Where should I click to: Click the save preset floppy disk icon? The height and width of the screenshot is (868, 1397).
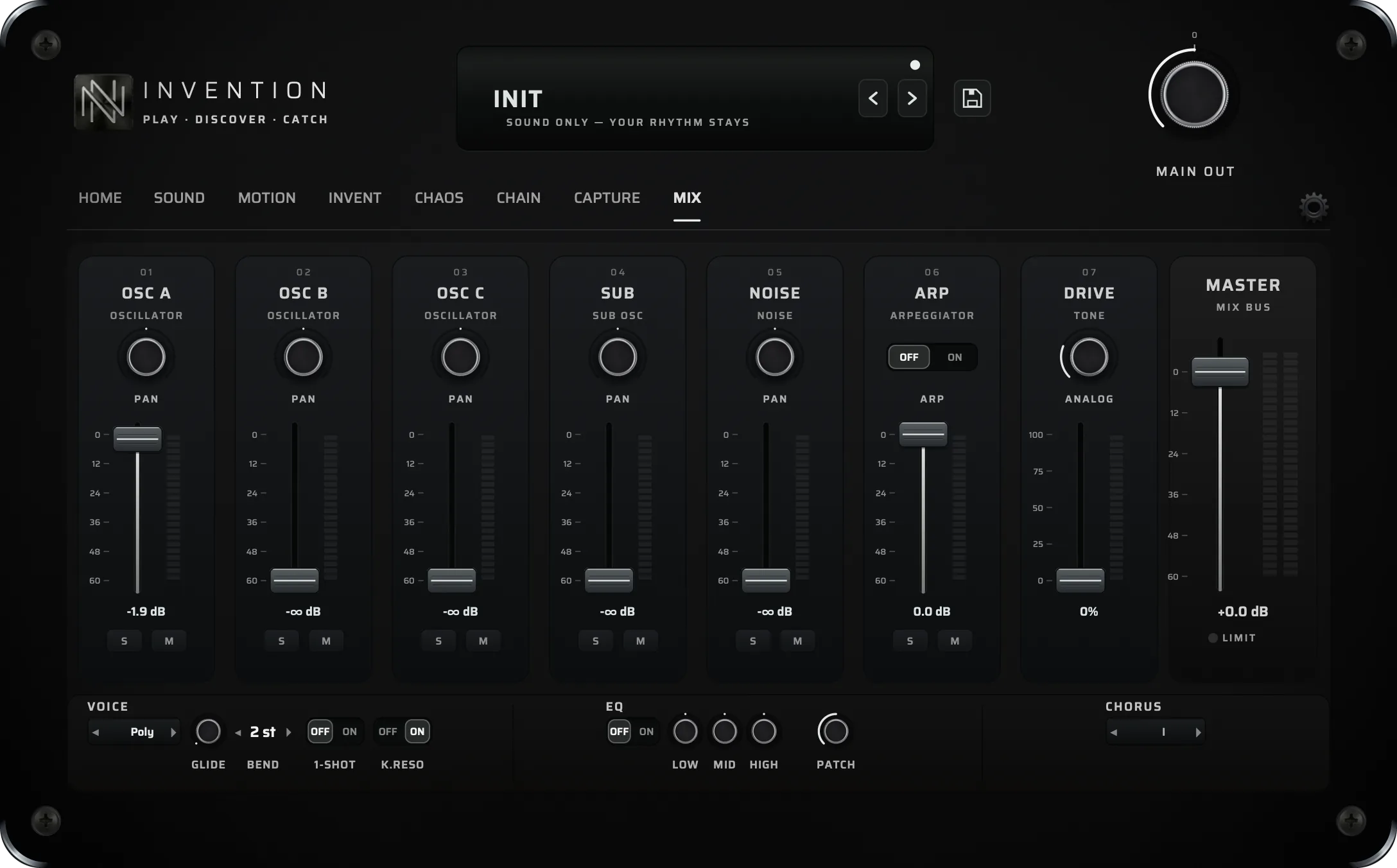[972, 98]
